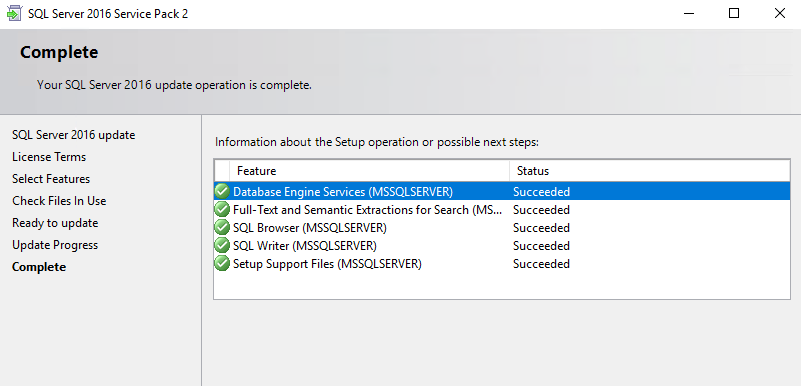Click the Check Files In Use step
Viewport: 801px width, 386px height.
pos(59,201)
